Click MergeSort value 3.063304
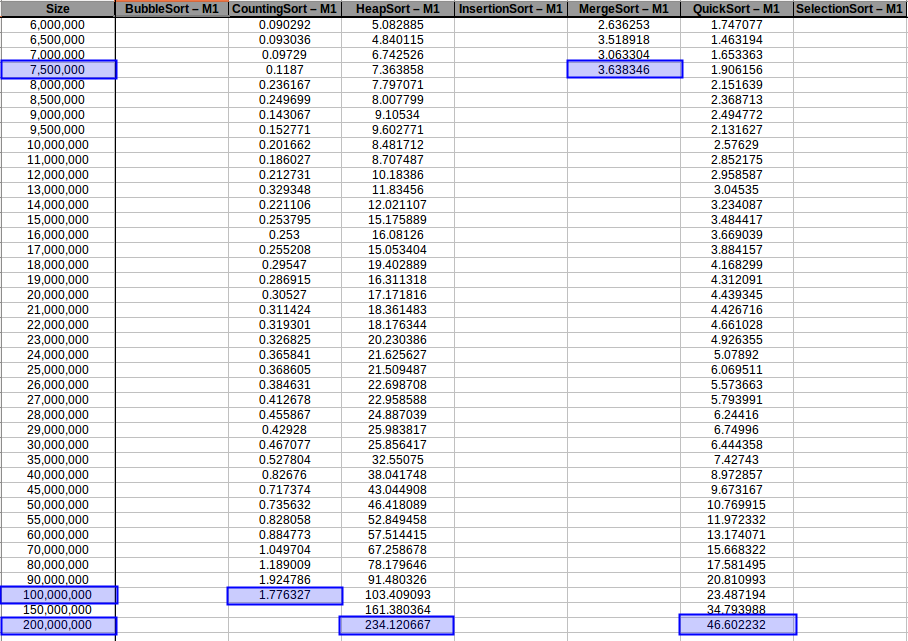The height and width of the screenshot is (641, 908). (624, 55)
